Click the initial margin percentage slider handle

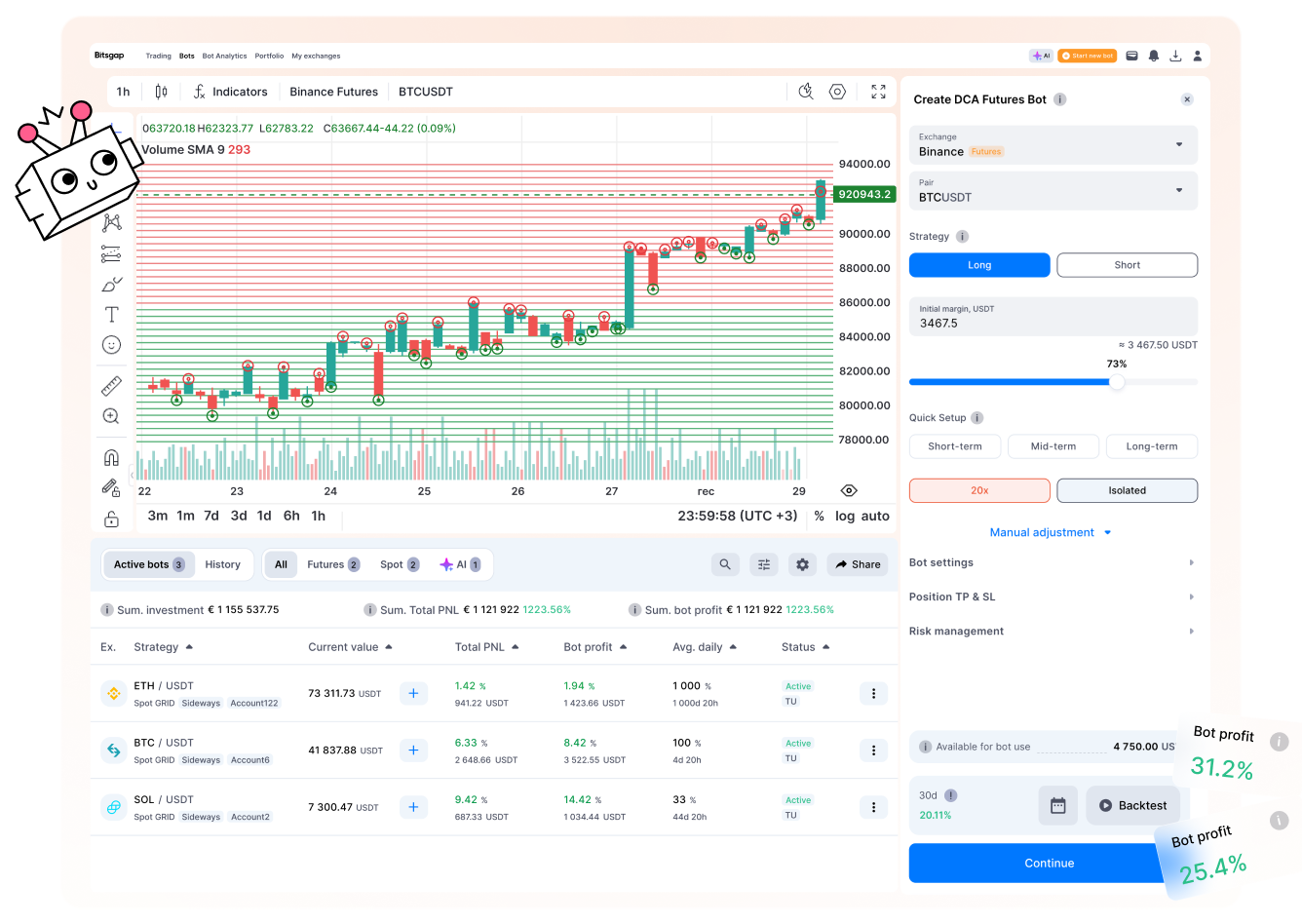tap(1117, 382)
